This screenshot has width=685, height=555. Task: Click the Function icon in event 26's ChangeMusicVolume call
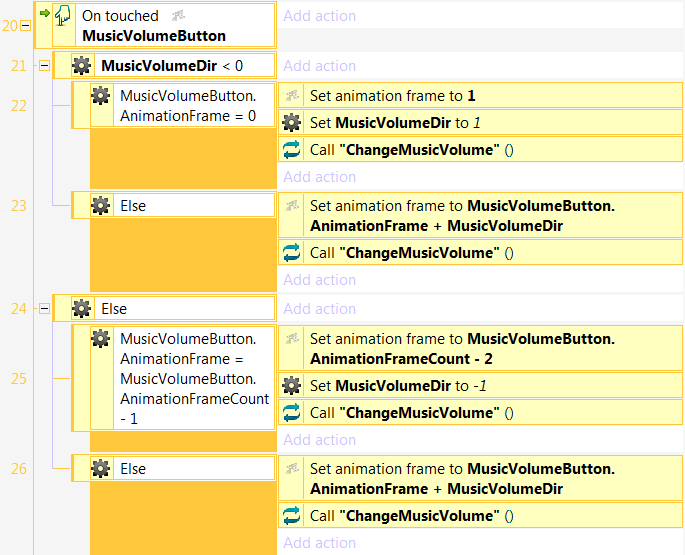pos(292,516)
